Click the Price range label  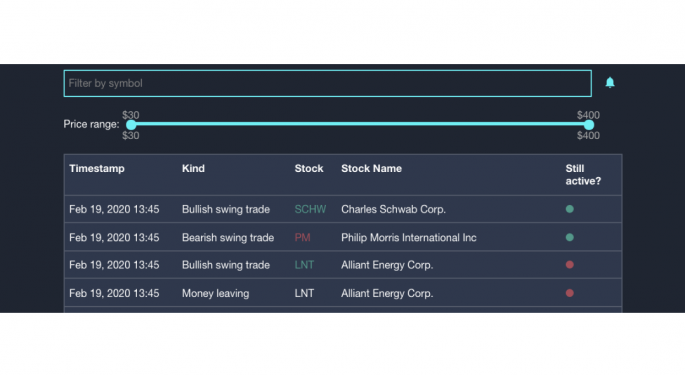(91, 124)
